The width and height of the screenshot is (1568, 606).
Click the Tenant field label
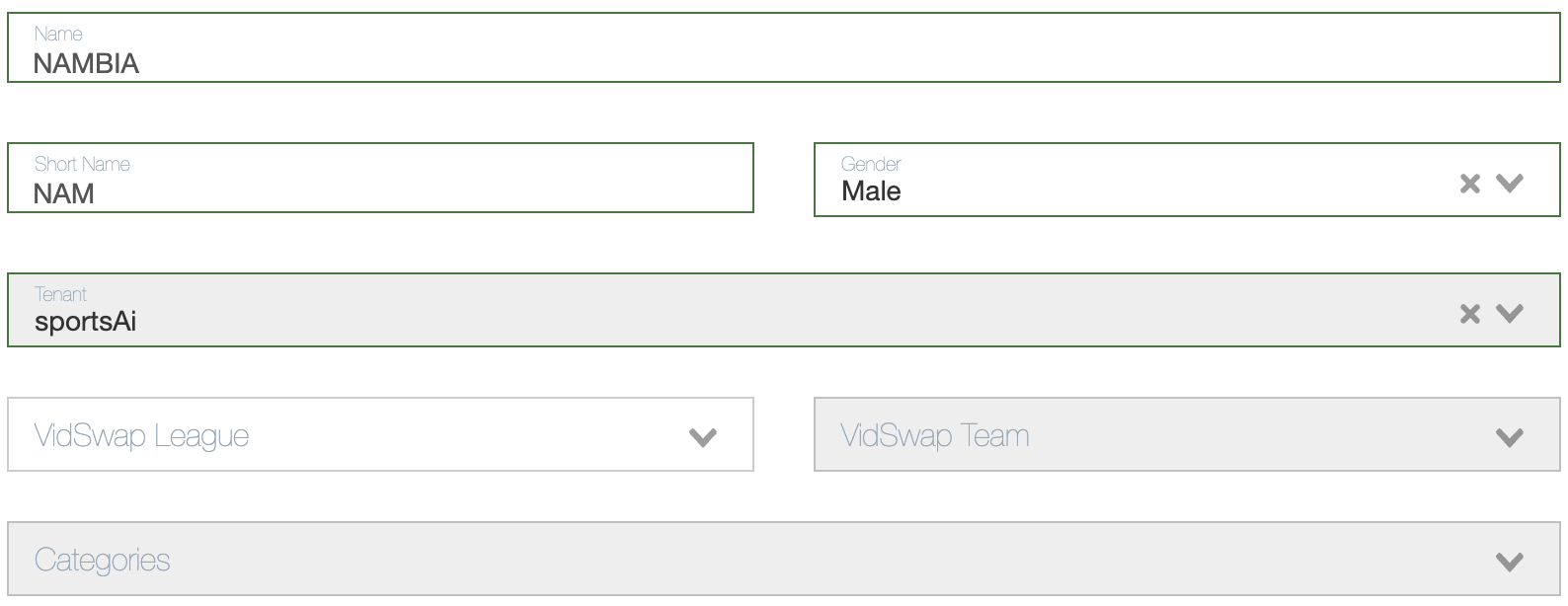(x=60, y=294)
